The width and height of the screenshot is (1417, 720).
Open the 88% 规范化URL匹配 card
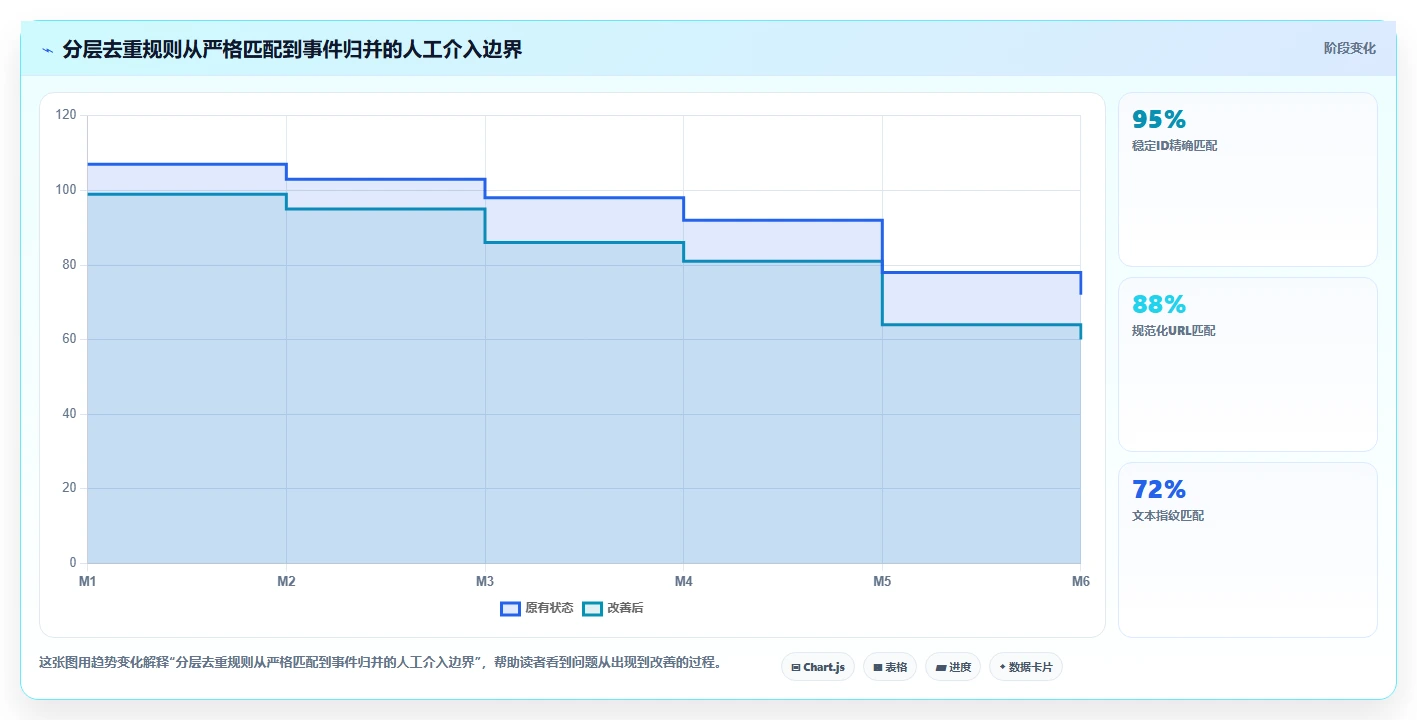tap(1247, 364)
